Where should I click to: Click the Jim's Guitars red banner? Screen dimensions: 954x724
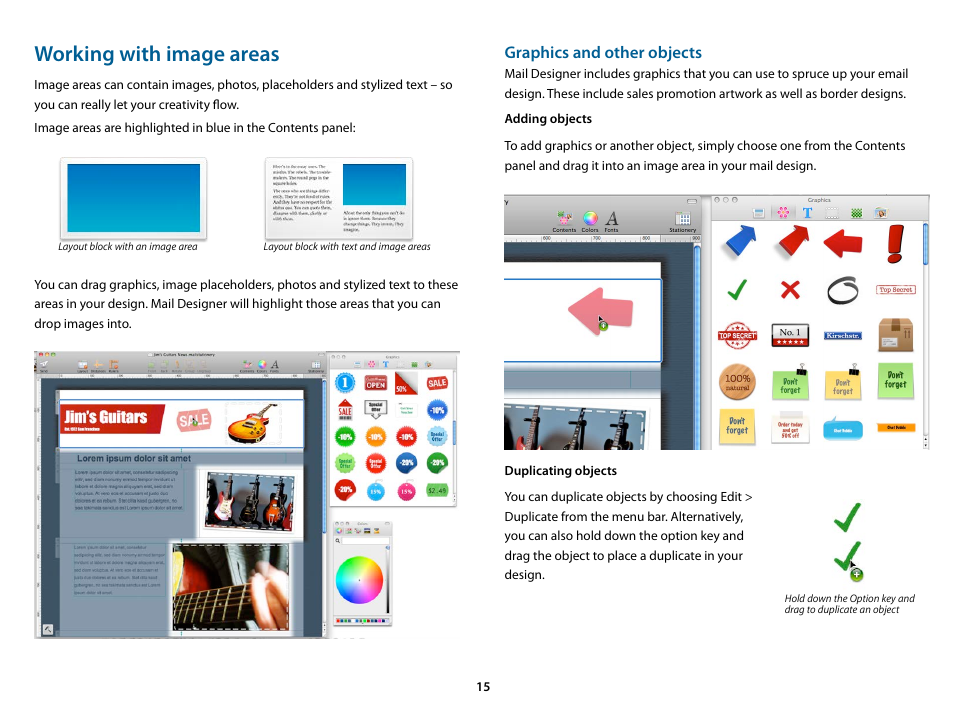pos(113,419)
